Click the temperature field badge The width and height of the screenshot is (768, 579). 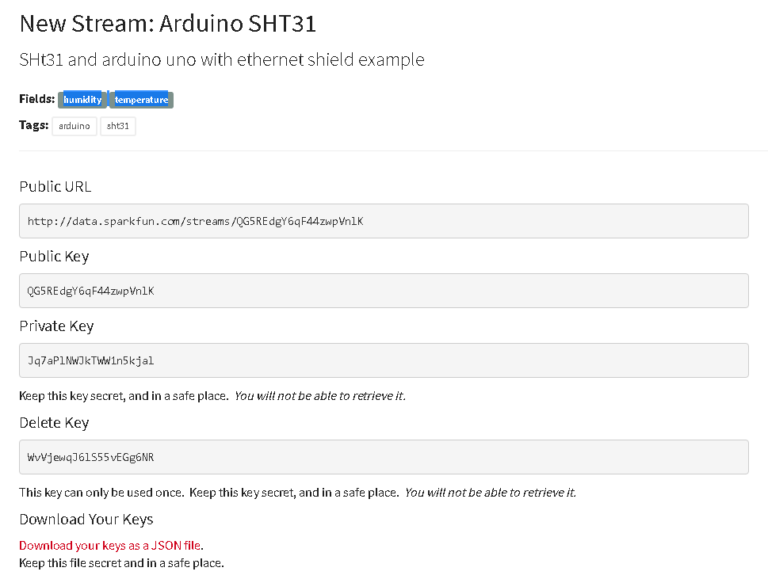point(142,99)
